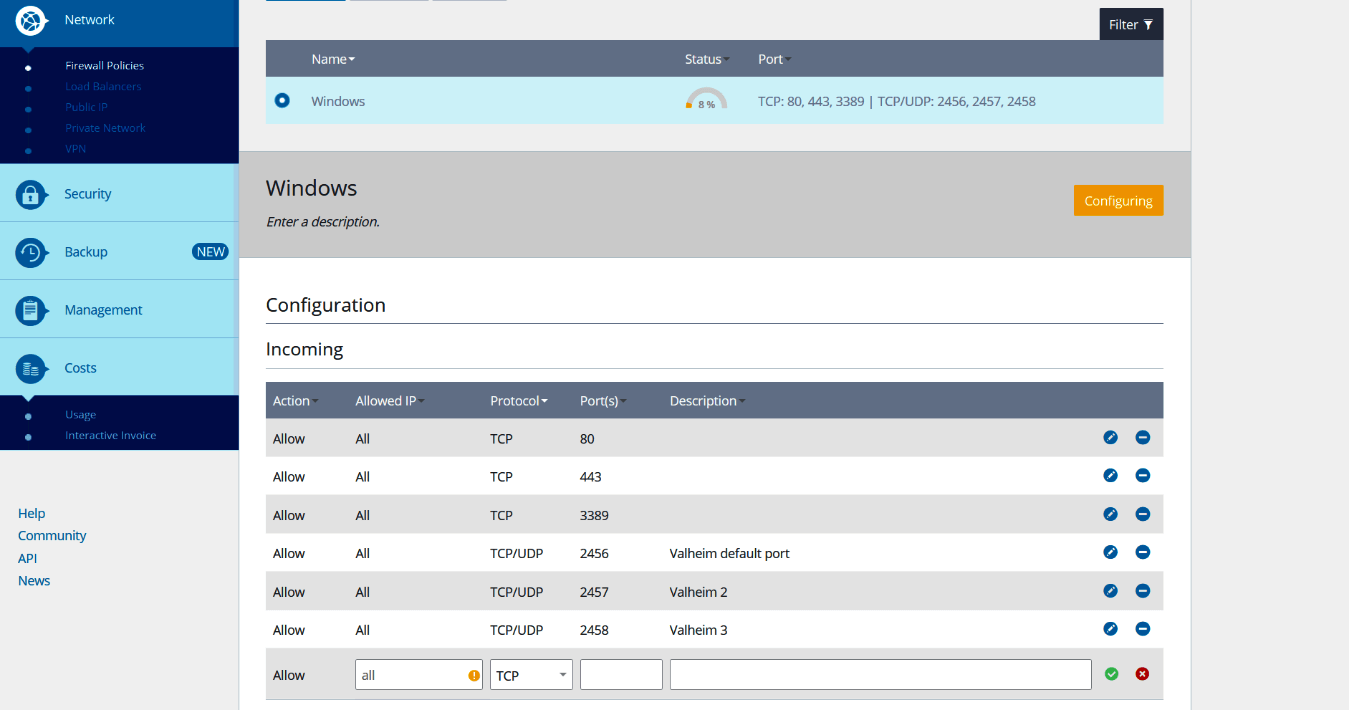
Task: Sort rules by Protocol column
Action: point(518,401)
